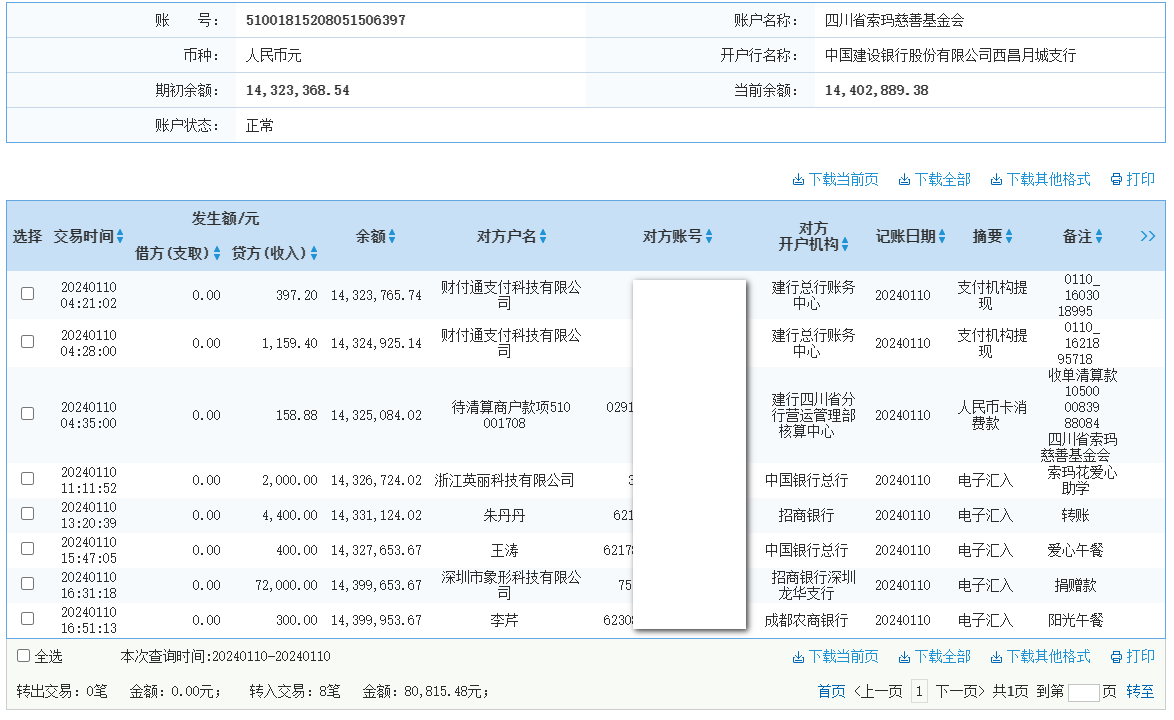Click current balance 14,402,889.38
This screenshot has width=1174, height=720.
coord(876,91)
